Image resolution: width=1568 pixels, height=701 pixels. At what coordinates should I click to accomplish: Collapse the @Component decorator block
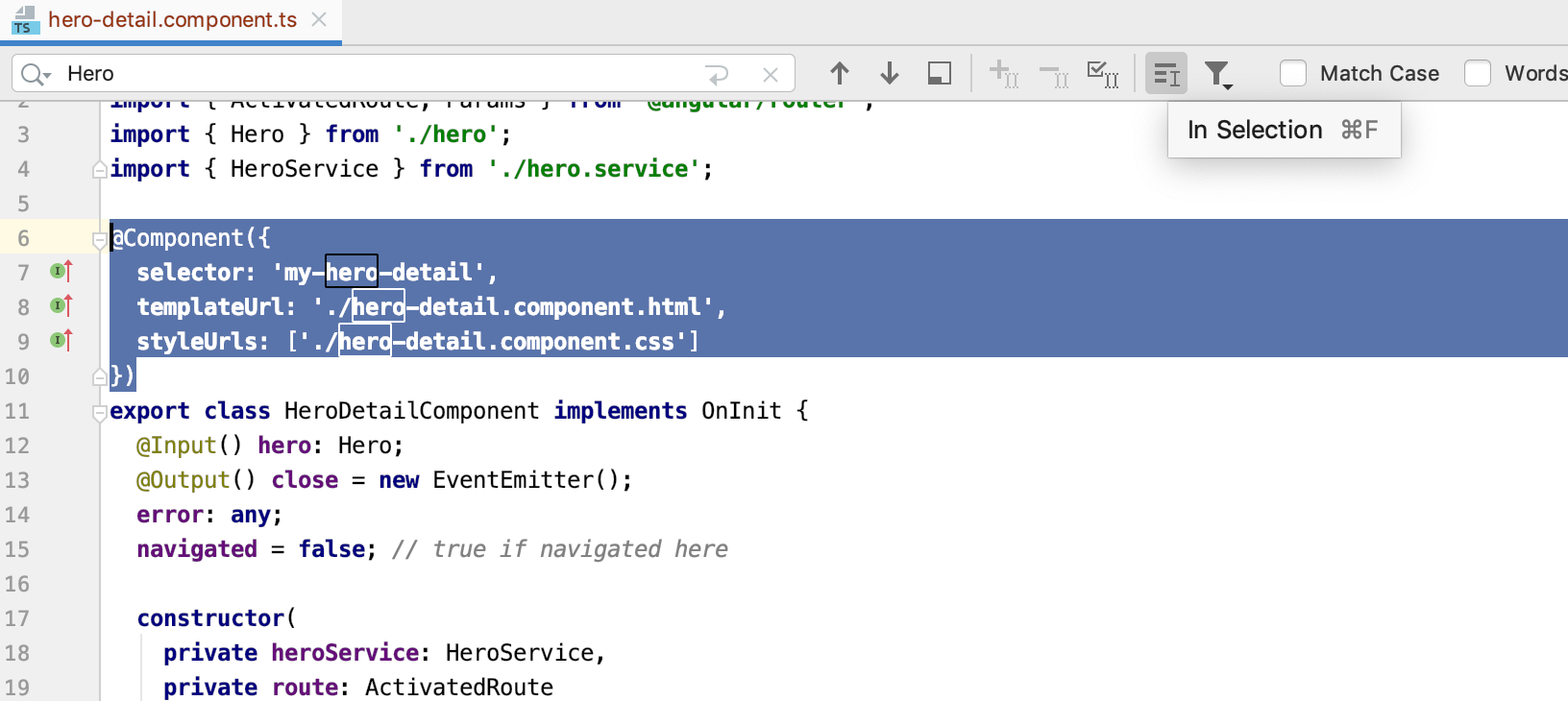click(x=99, y=239)
